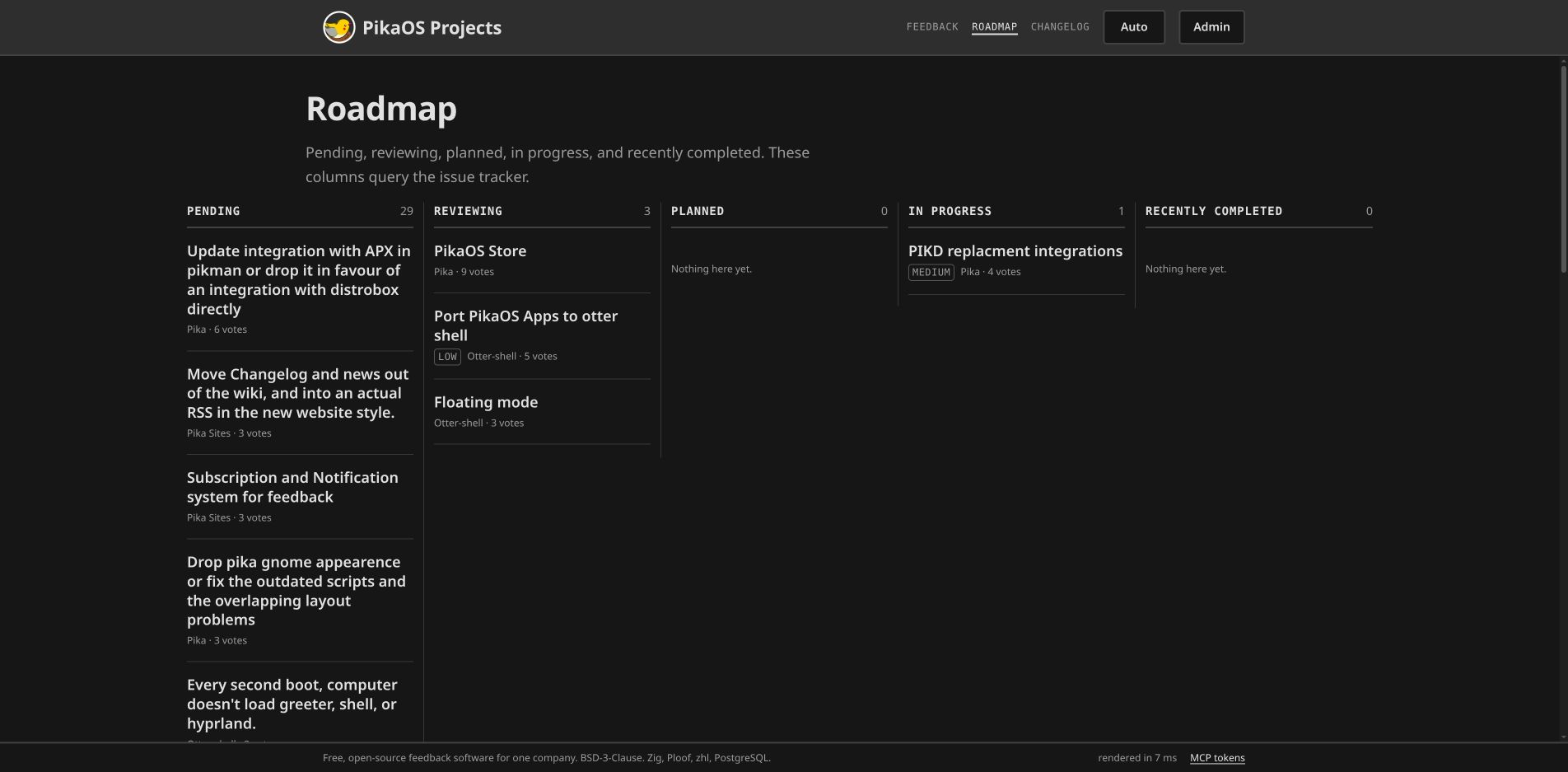Click the RECENTLY COMPLETED column header

(x=1214, y=211)
